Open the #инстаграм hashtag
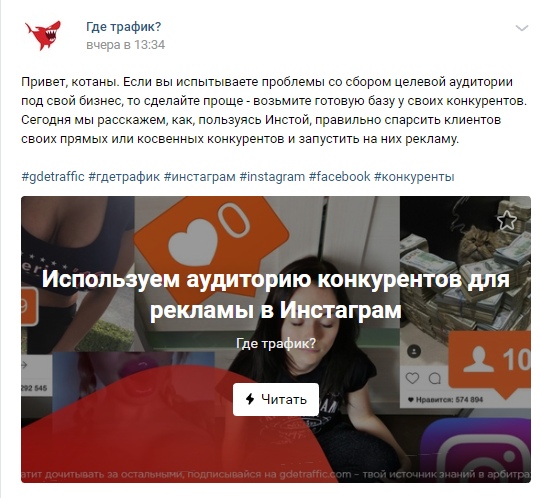 point(199,177)
